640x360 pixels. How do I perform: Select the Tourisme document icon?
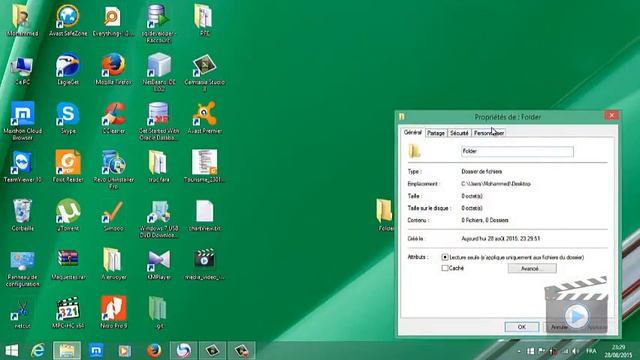204,167
